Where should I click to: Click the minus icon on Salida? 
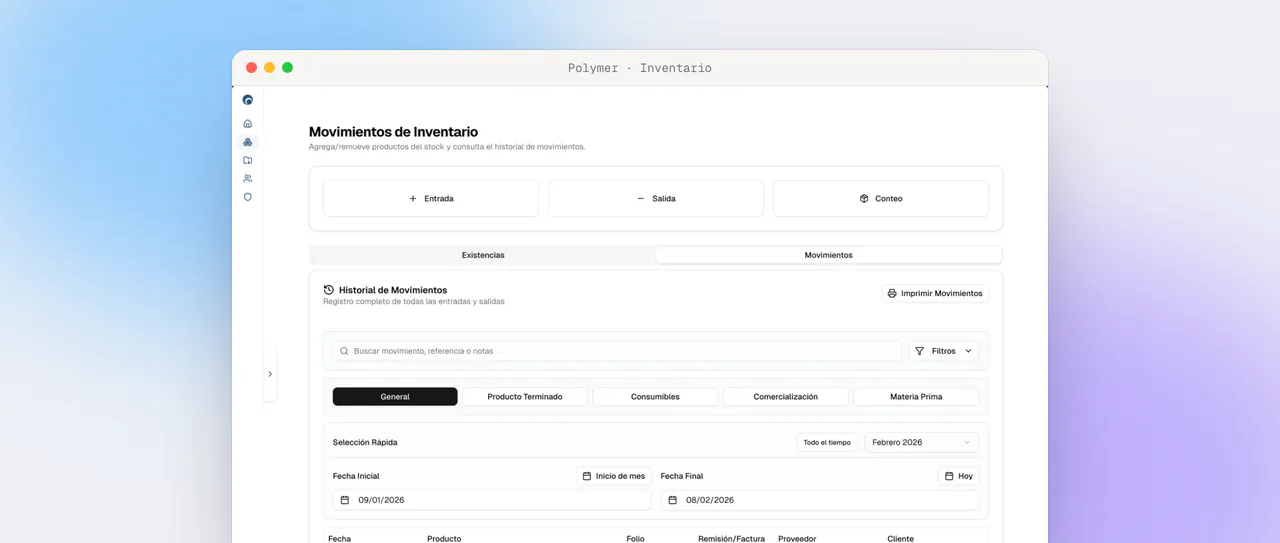click(x=641, y=199)
